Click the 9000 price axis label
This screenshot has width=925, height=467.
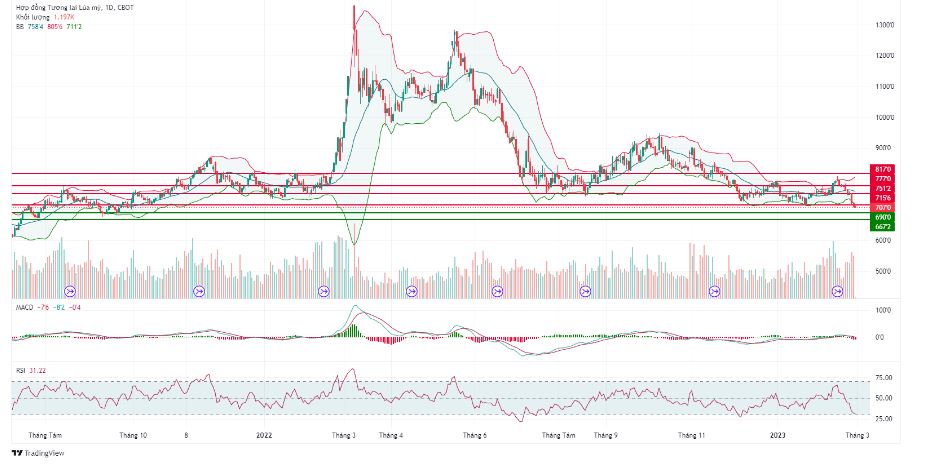point(885,147)
